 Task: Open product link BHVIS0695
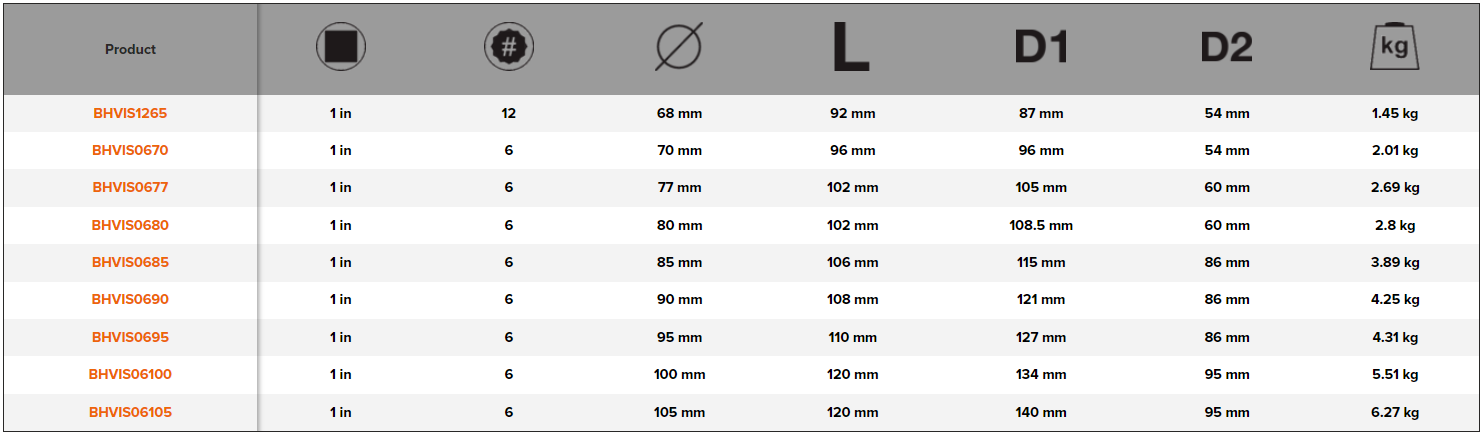pyautogui.click(x=130, y=337)
